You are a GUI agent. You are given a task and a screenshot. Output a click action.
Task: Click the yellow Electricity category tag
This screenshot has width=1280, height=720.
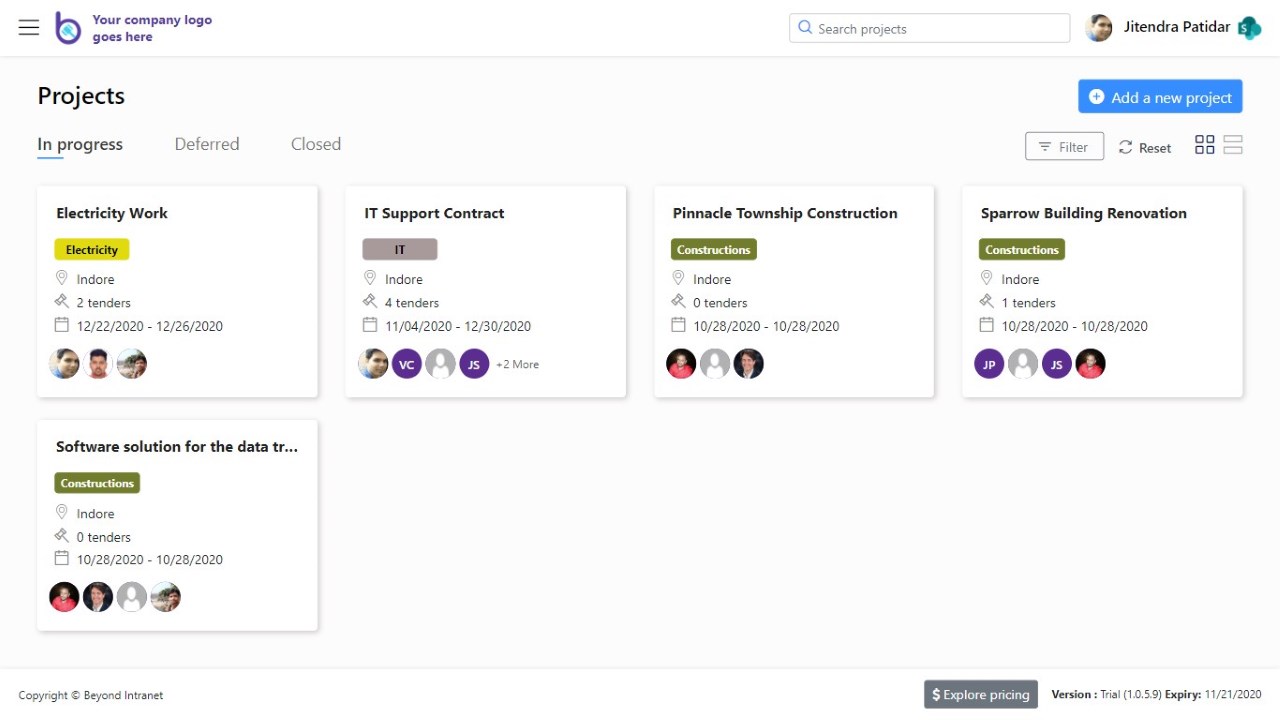coord(92,250)
